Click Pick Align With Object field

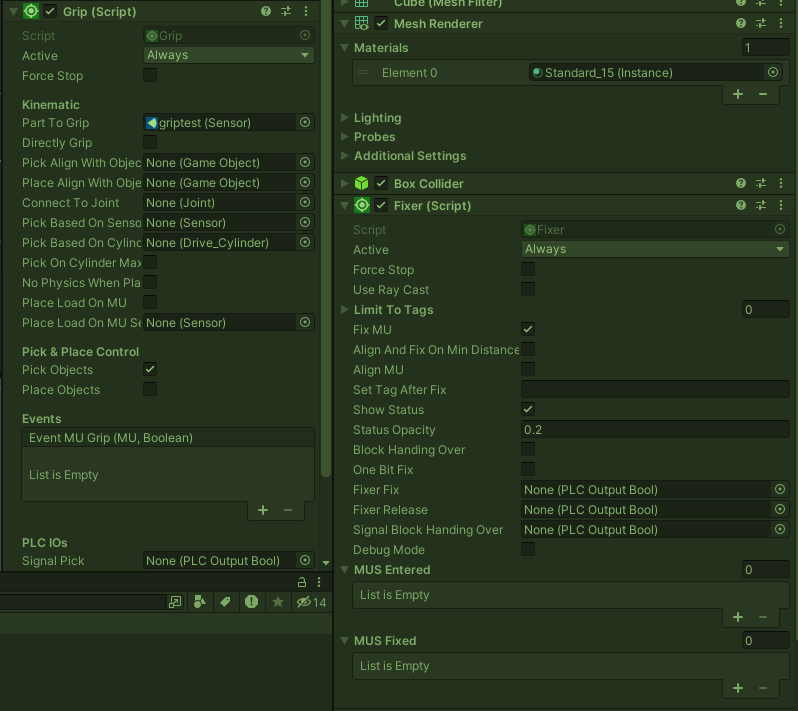click(229, 162)
